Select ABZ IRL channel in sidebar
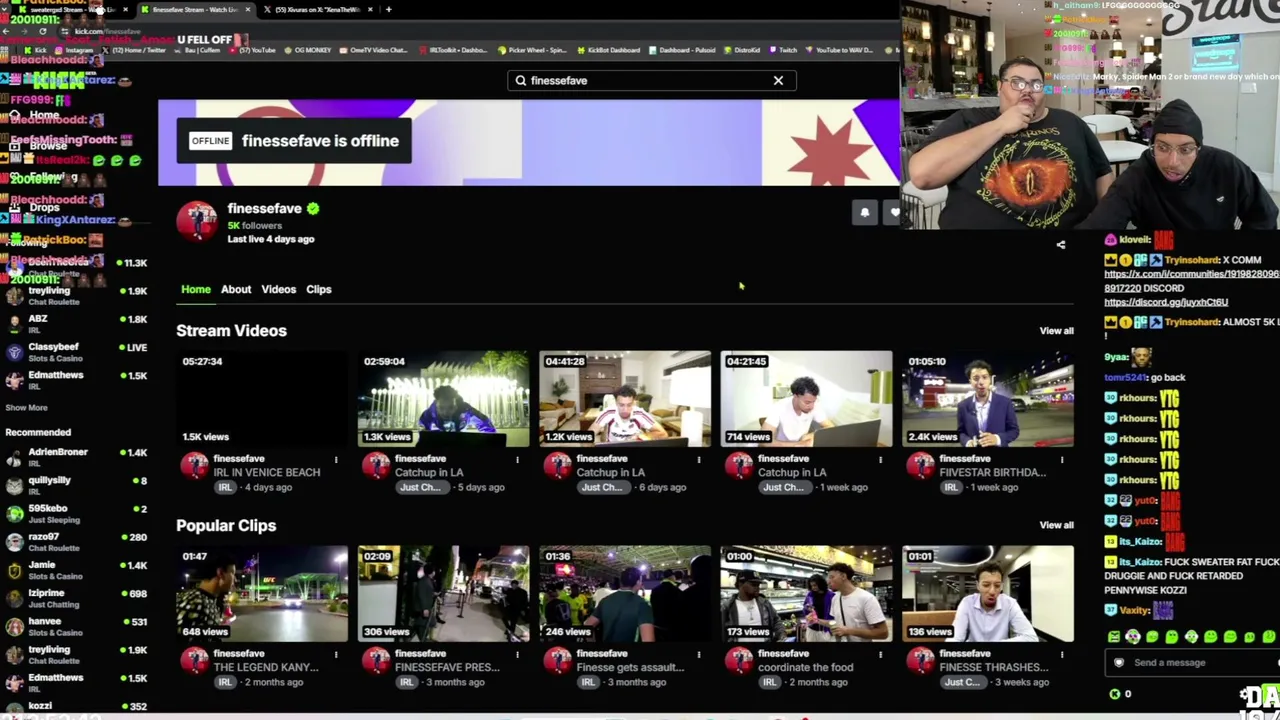 point(75,324)
